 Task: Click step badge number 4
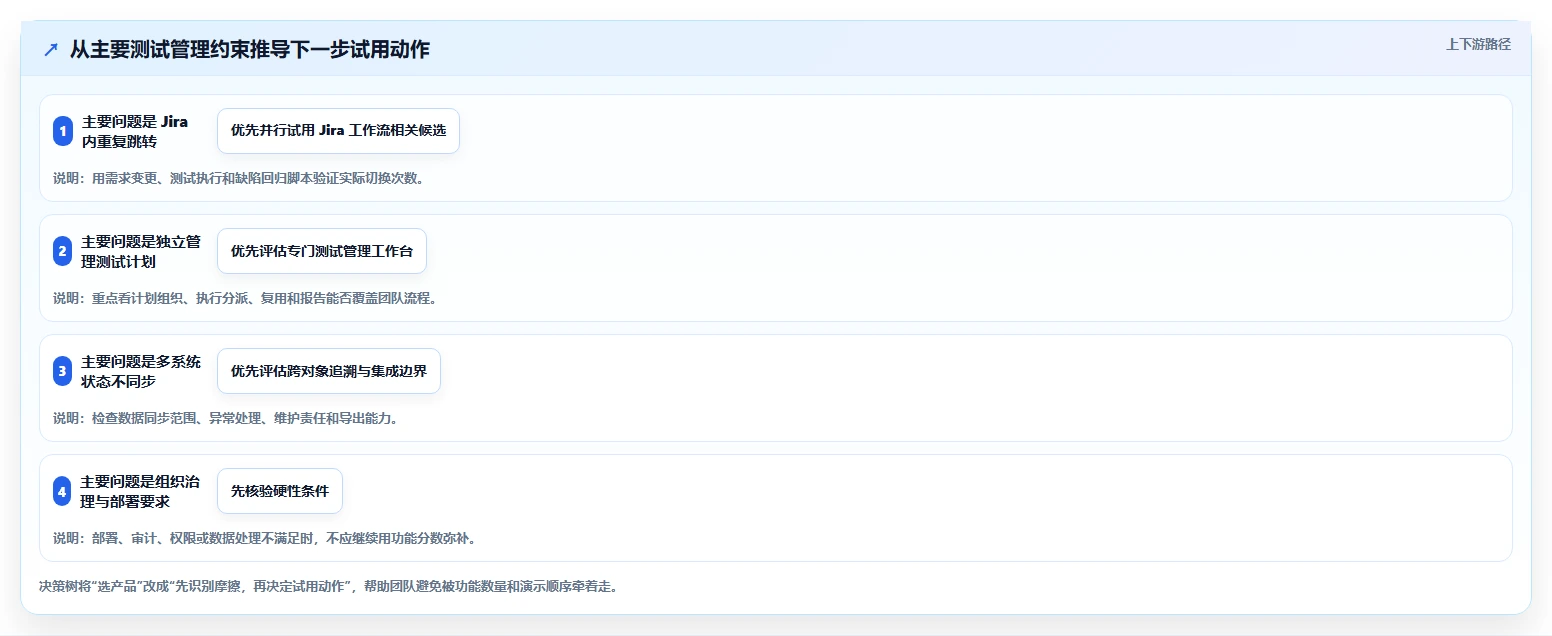tap(63, 491)
